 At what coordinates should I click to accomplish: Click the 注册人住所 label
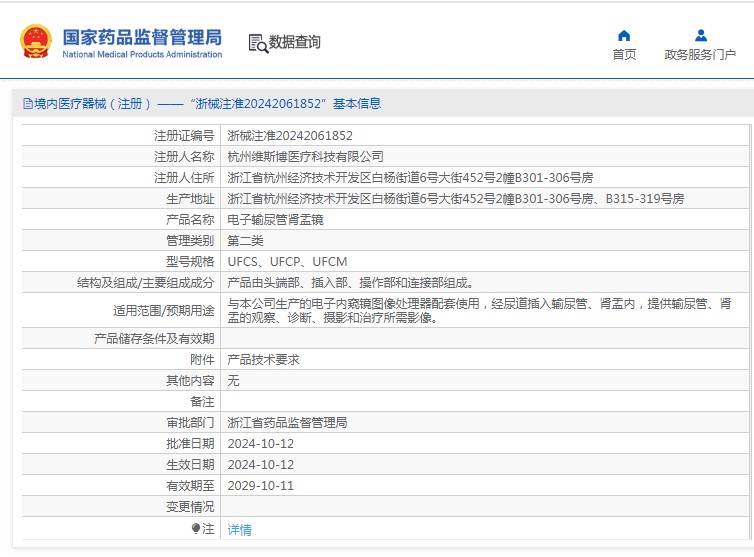(x=184, y=177)
